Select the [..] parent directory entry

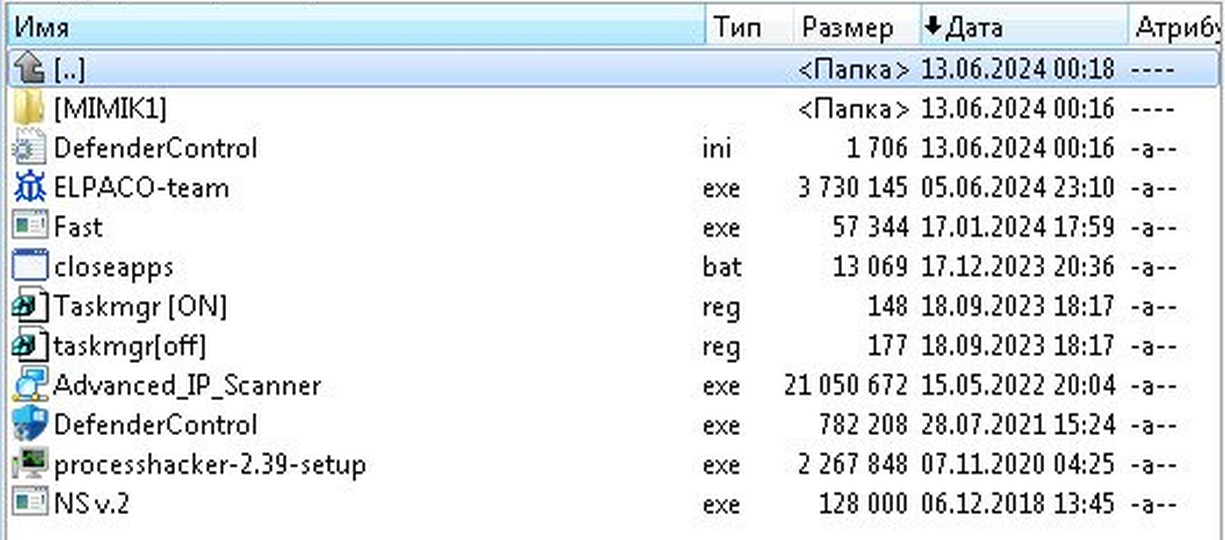tap(70, 69)
